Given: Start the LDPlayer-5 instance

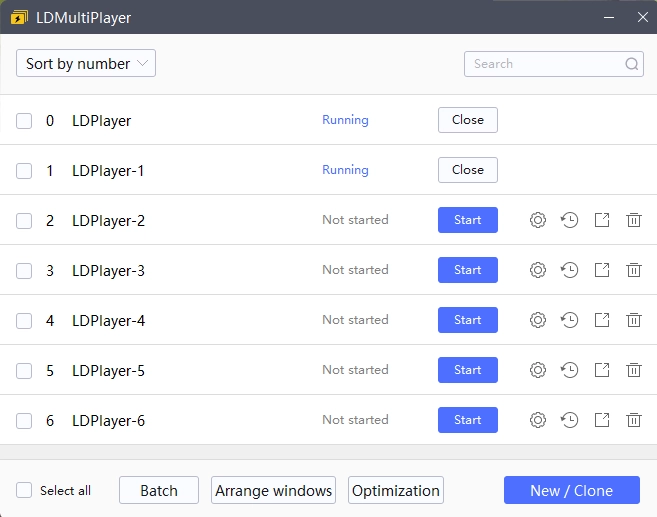Looking at the screenshot, I should coord(467,370).
